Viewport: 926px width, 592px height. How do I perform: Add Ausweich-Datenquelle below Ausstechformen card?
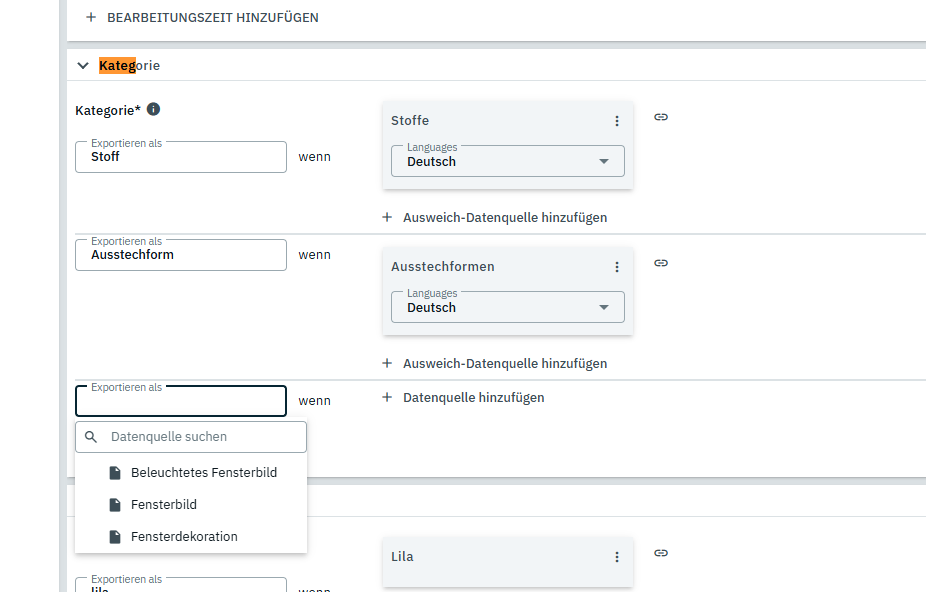coord(494,363)
